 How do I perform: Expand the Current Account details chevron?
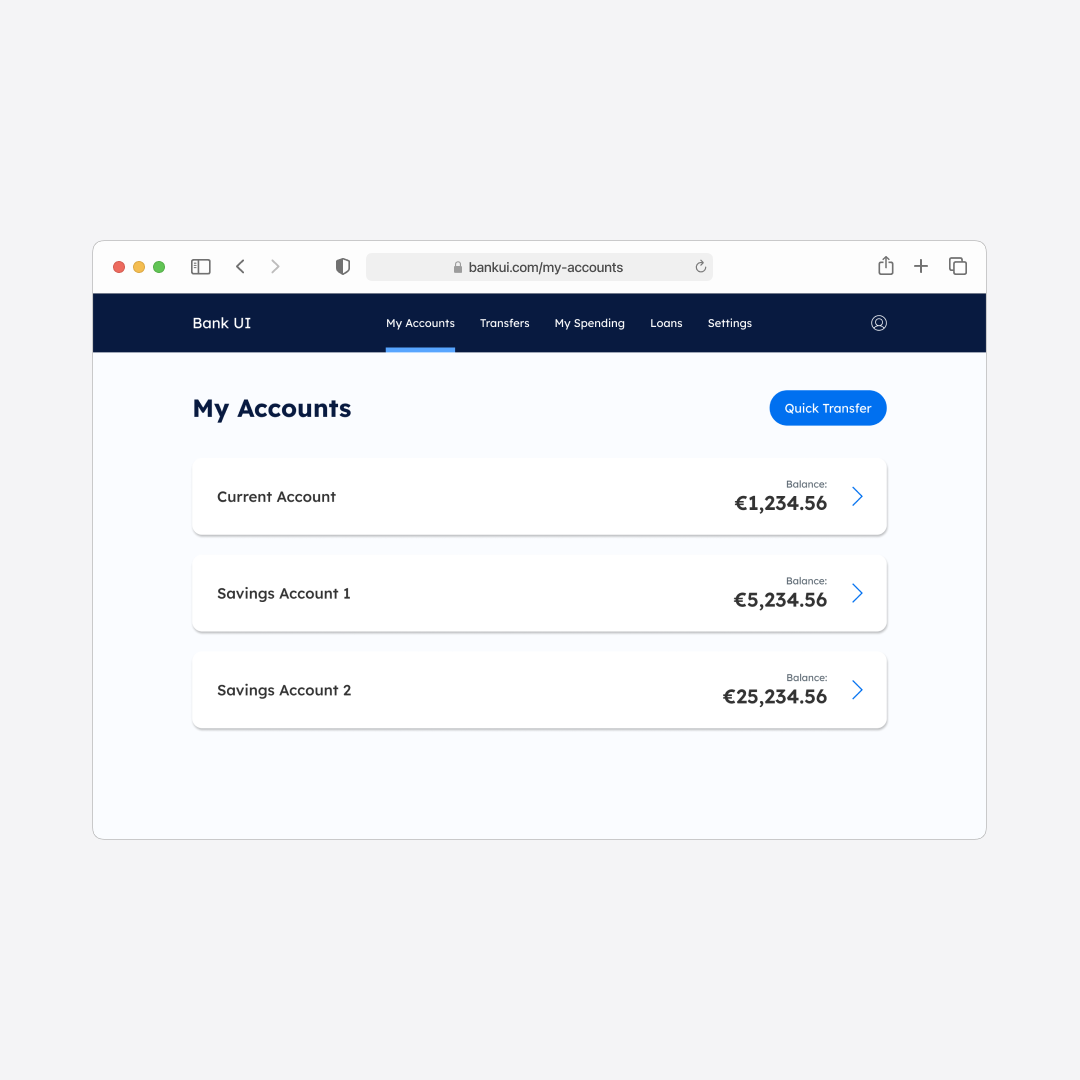click(856, 496)
